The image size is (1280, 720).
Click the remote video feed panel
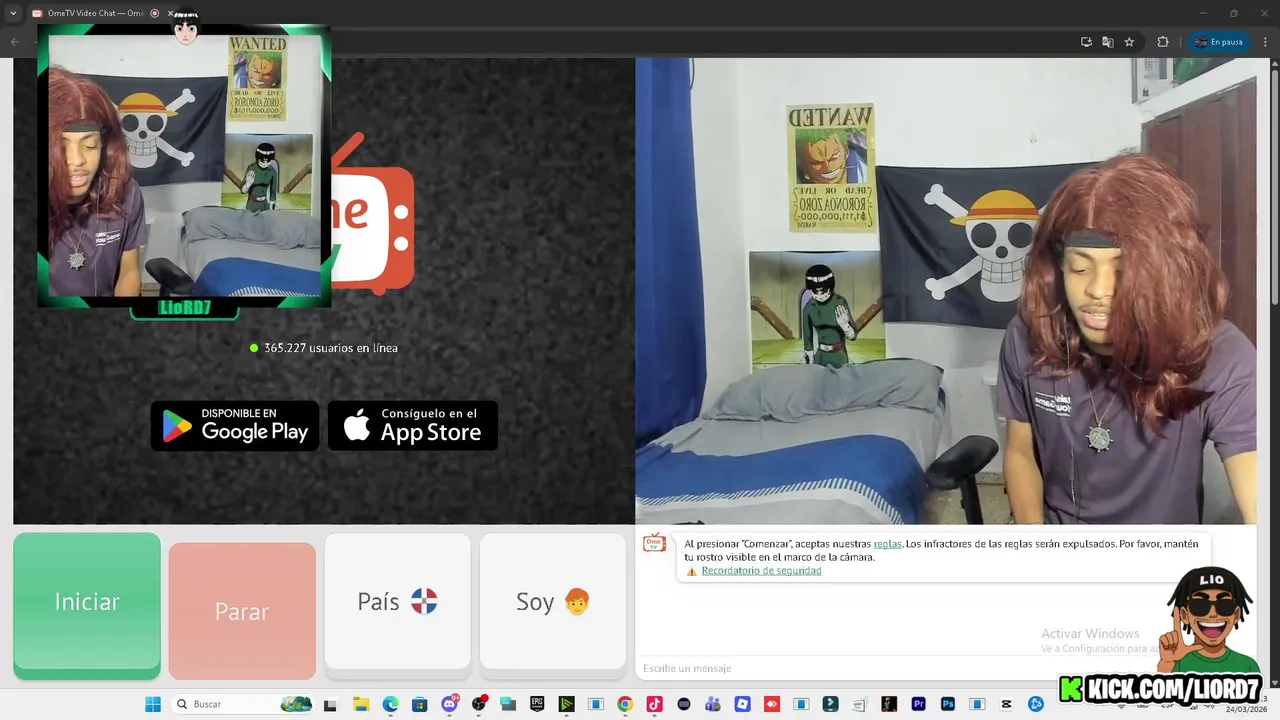[324, 290]
